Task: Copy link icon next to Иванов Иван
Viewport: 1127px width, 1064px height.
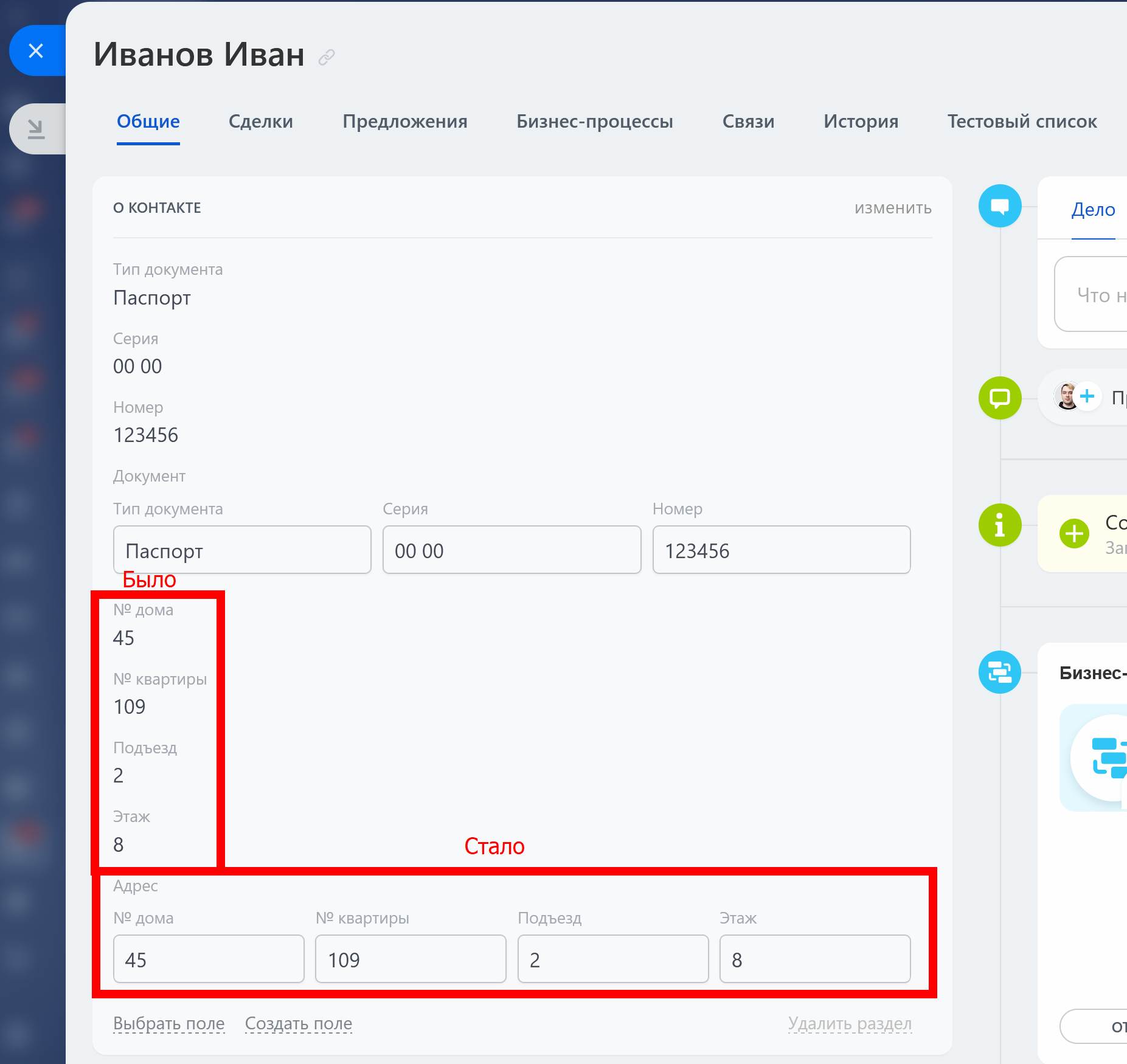Action: coord(327,57)
